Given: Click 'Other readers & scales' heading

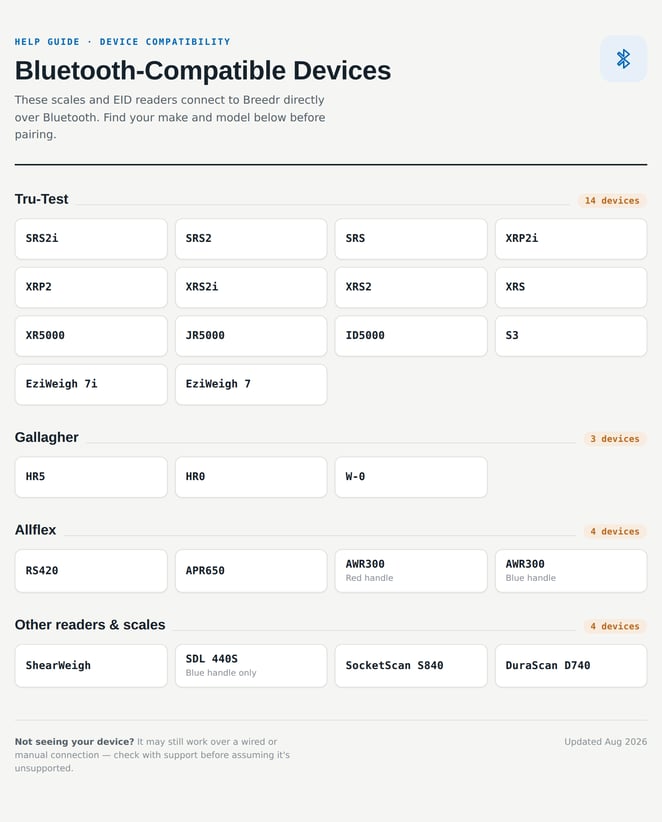Looking at the screenshot, I should coord(90,625).
